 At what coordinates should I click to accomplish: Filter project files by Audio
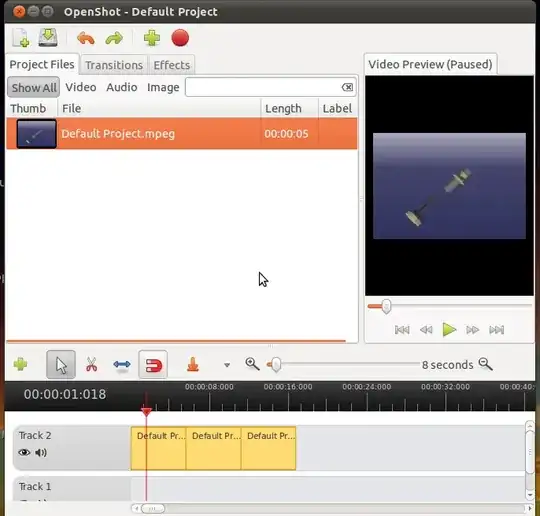(122, 87)
